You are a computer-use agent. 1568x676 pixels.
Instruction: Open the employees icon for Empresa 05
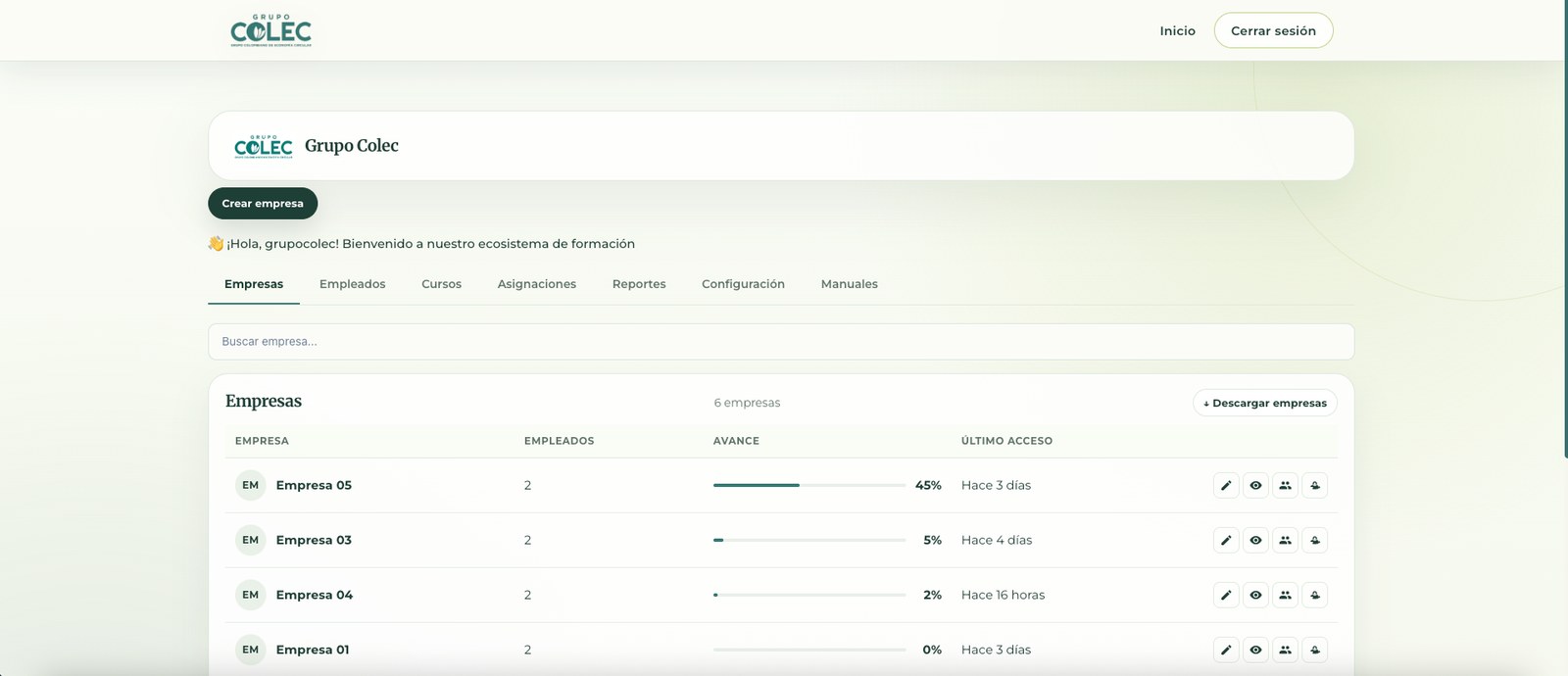[x=1285, y=485]
